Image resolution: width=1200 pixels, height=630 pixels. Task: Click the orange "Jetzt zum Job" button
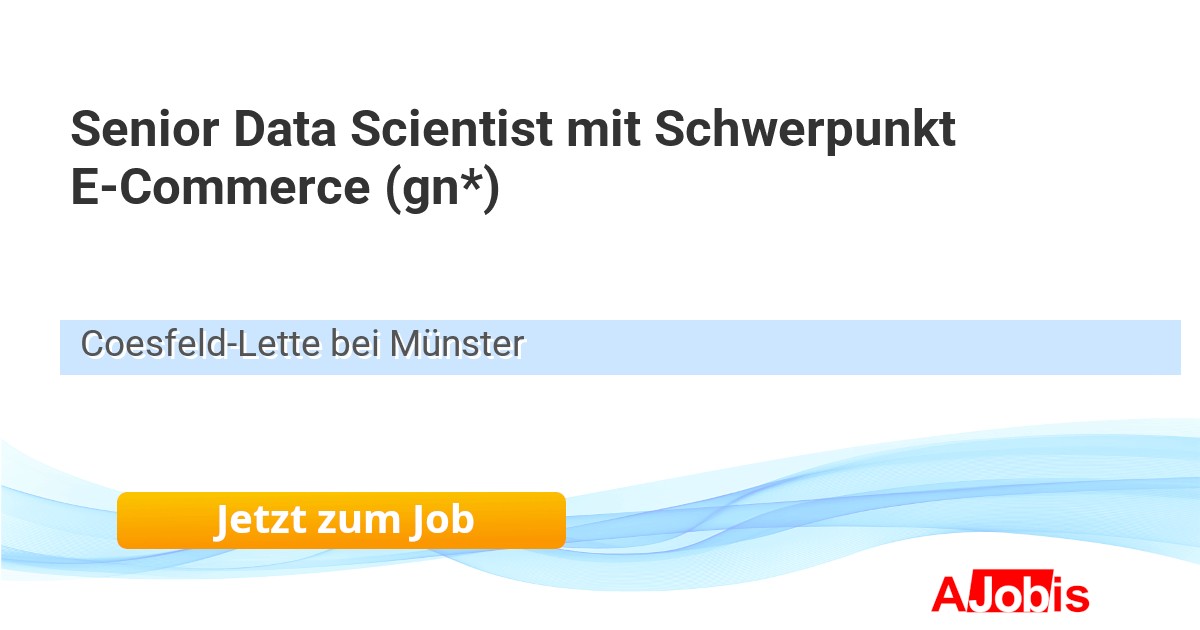click(341, 521)
